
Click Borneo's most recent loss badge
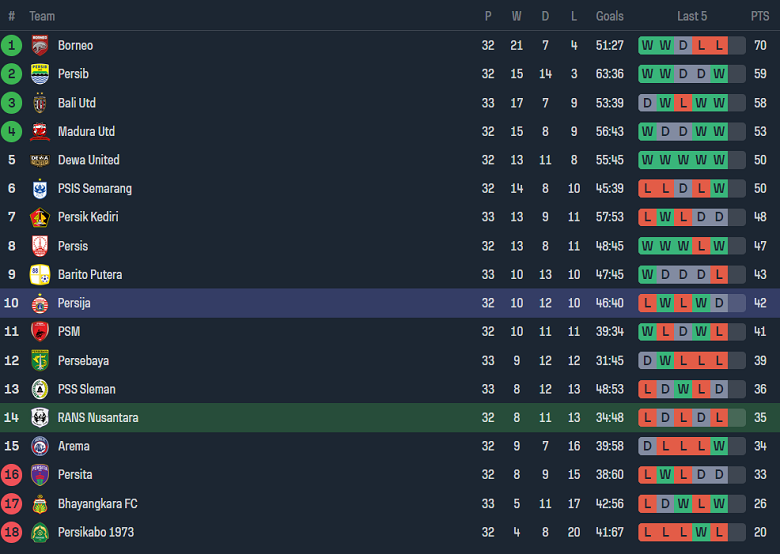point(718,45)
